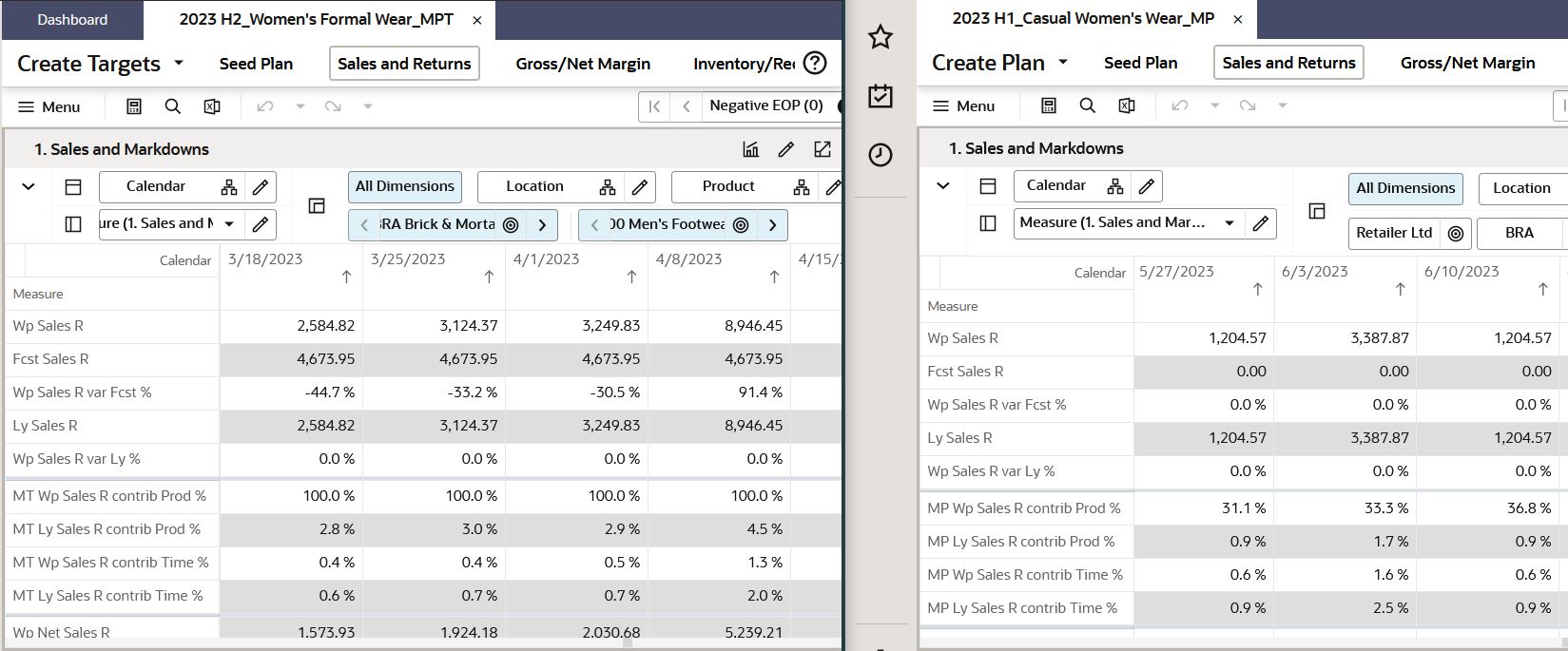Click the search magnifier in the left window toolbar
The width and height of the screenshot is (1568, 651).
(173, 106)
